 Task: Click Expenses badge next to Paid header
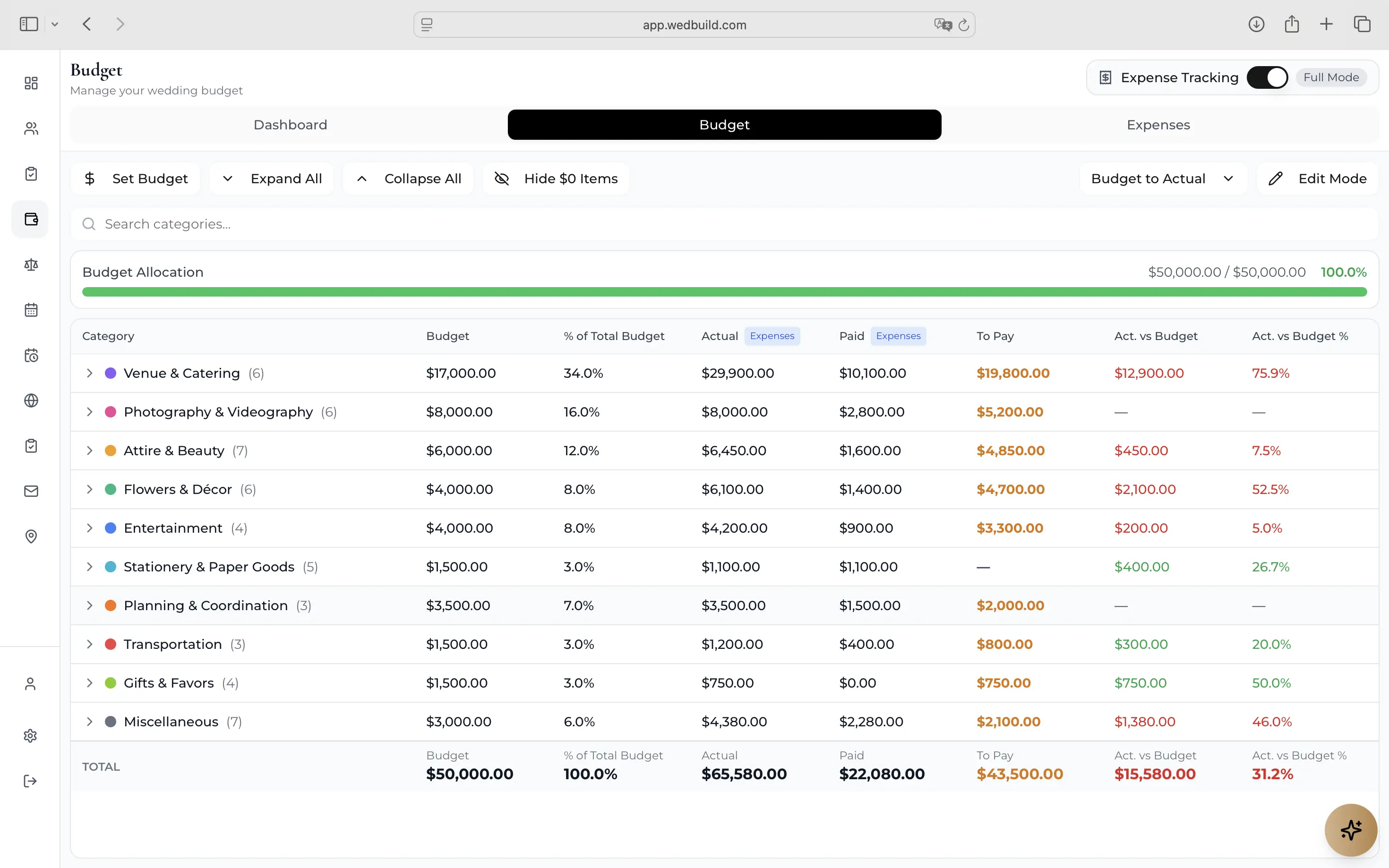898,336
